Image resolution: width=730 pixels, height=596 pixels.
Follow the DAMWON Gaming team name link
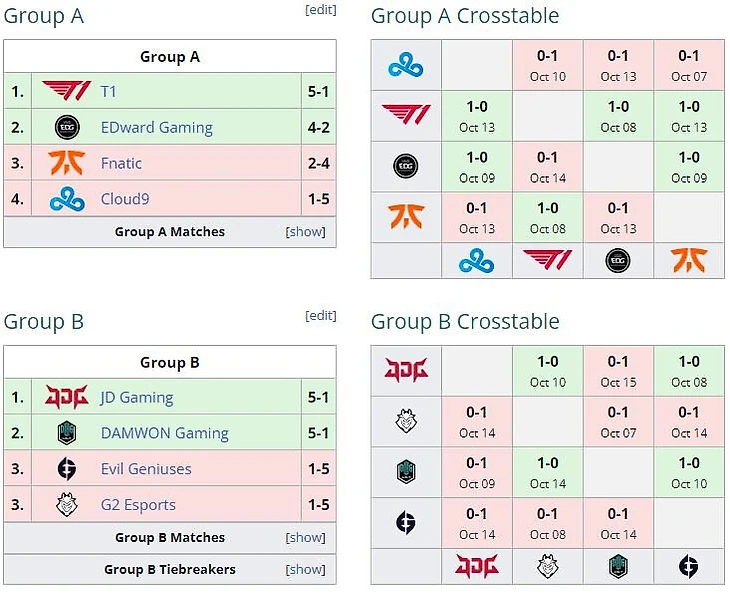[x=165, y=433]
